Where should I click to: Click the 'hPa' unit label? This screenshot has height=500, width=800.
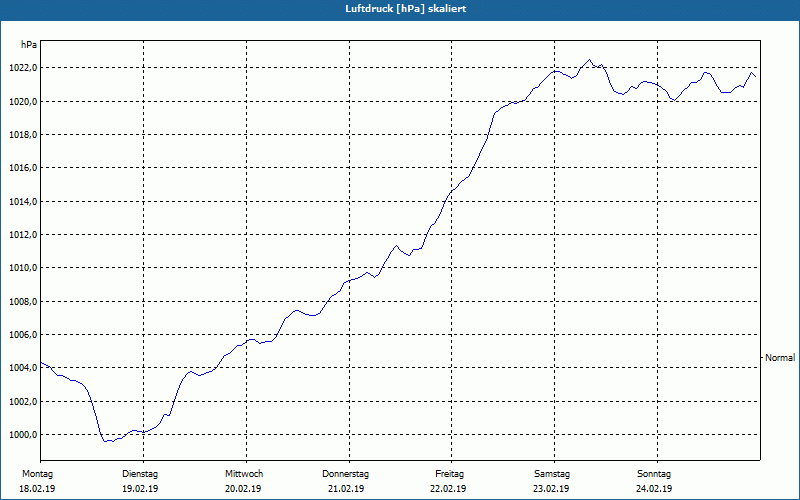point(29,45)
